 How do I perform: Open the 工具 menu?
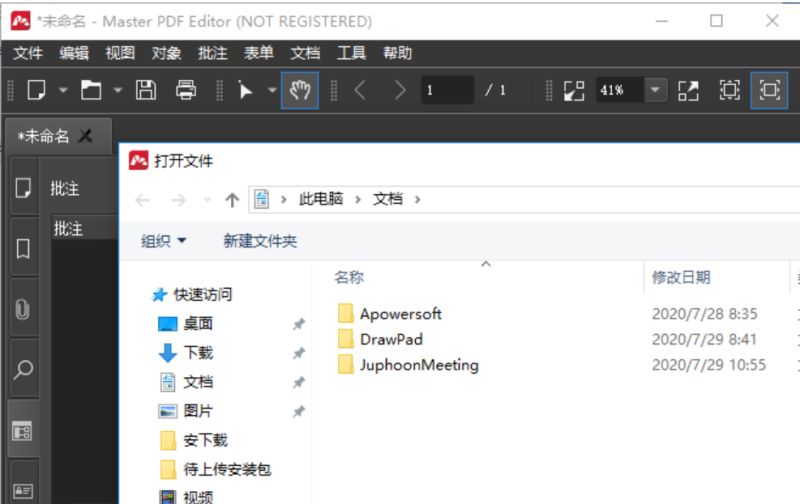click(x=352, y=53)
